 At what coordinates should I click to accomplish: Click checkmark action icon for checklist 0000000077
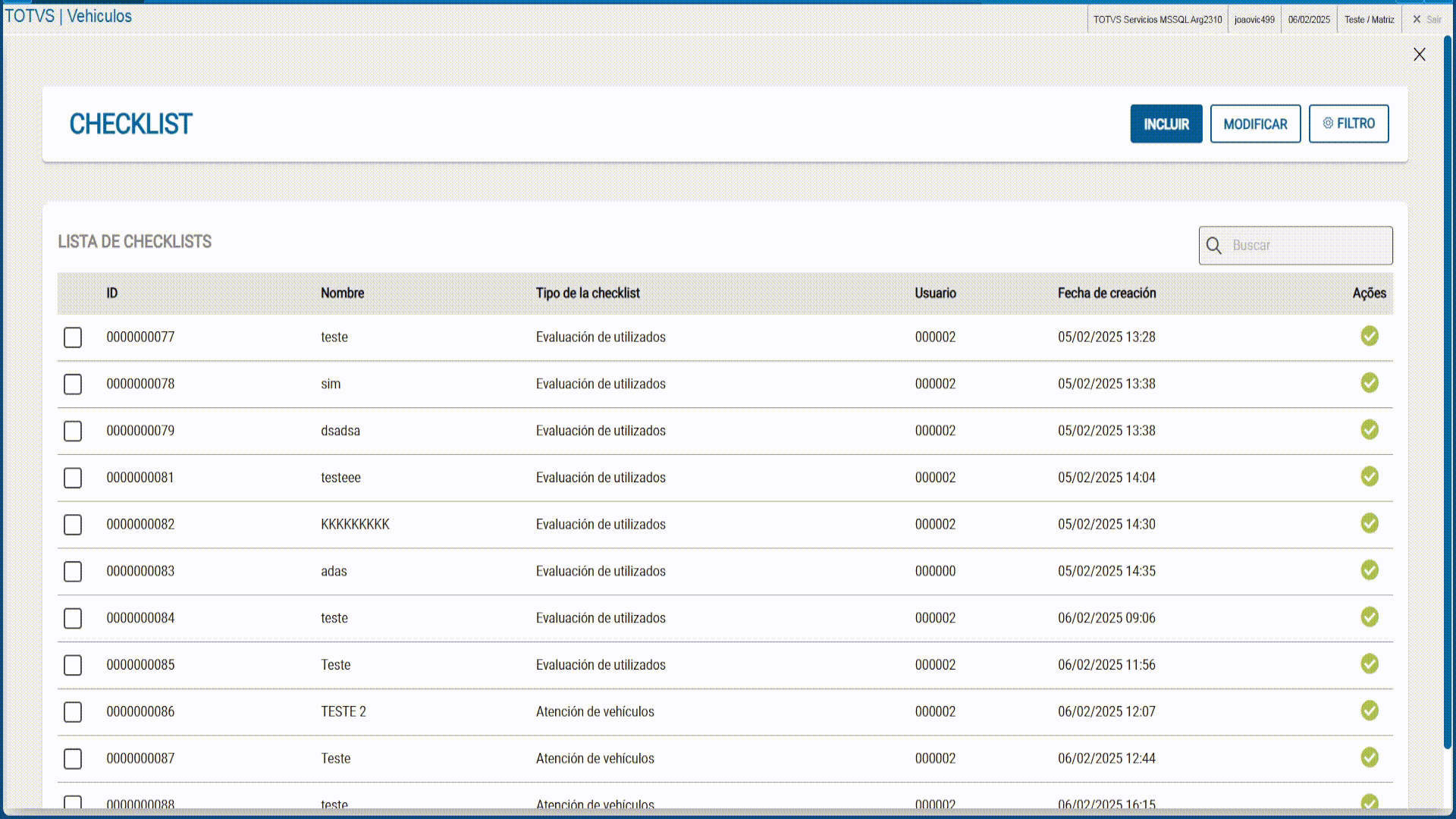pos(1369,336)
